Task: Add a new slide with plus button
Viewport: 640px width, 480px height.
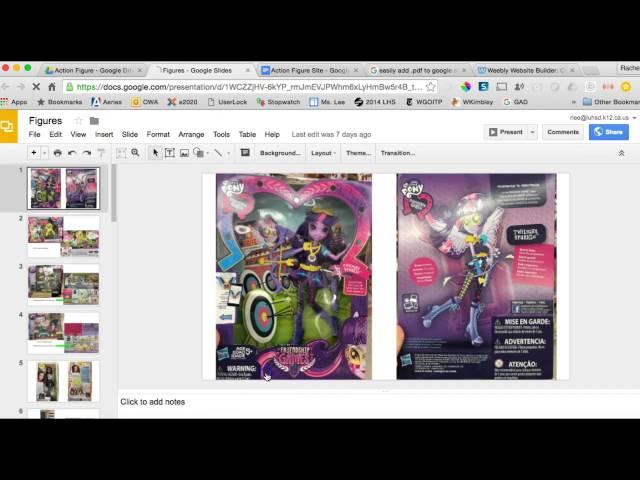Action: pyautogui.click(x=34, y=153)
